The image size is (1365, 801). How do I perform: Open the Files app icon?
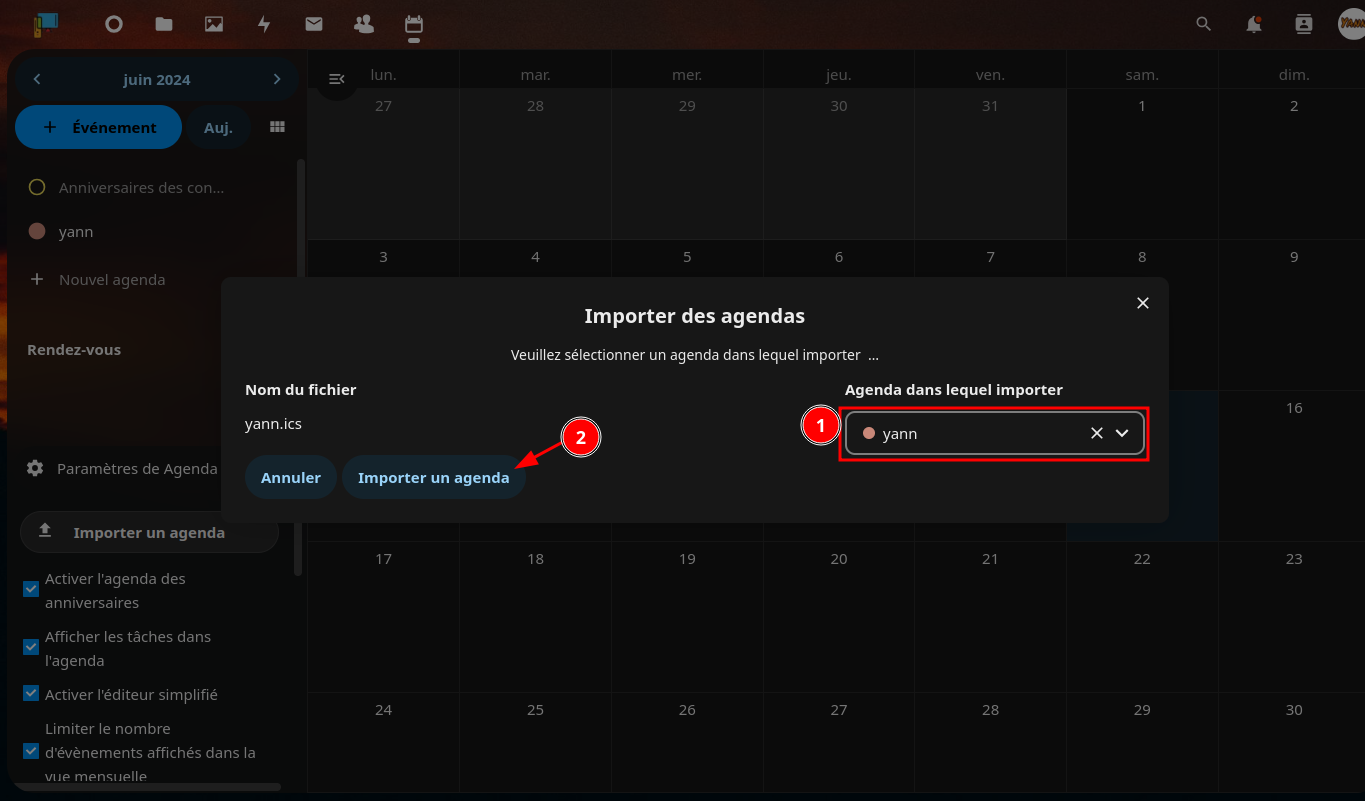click(164, 24)
